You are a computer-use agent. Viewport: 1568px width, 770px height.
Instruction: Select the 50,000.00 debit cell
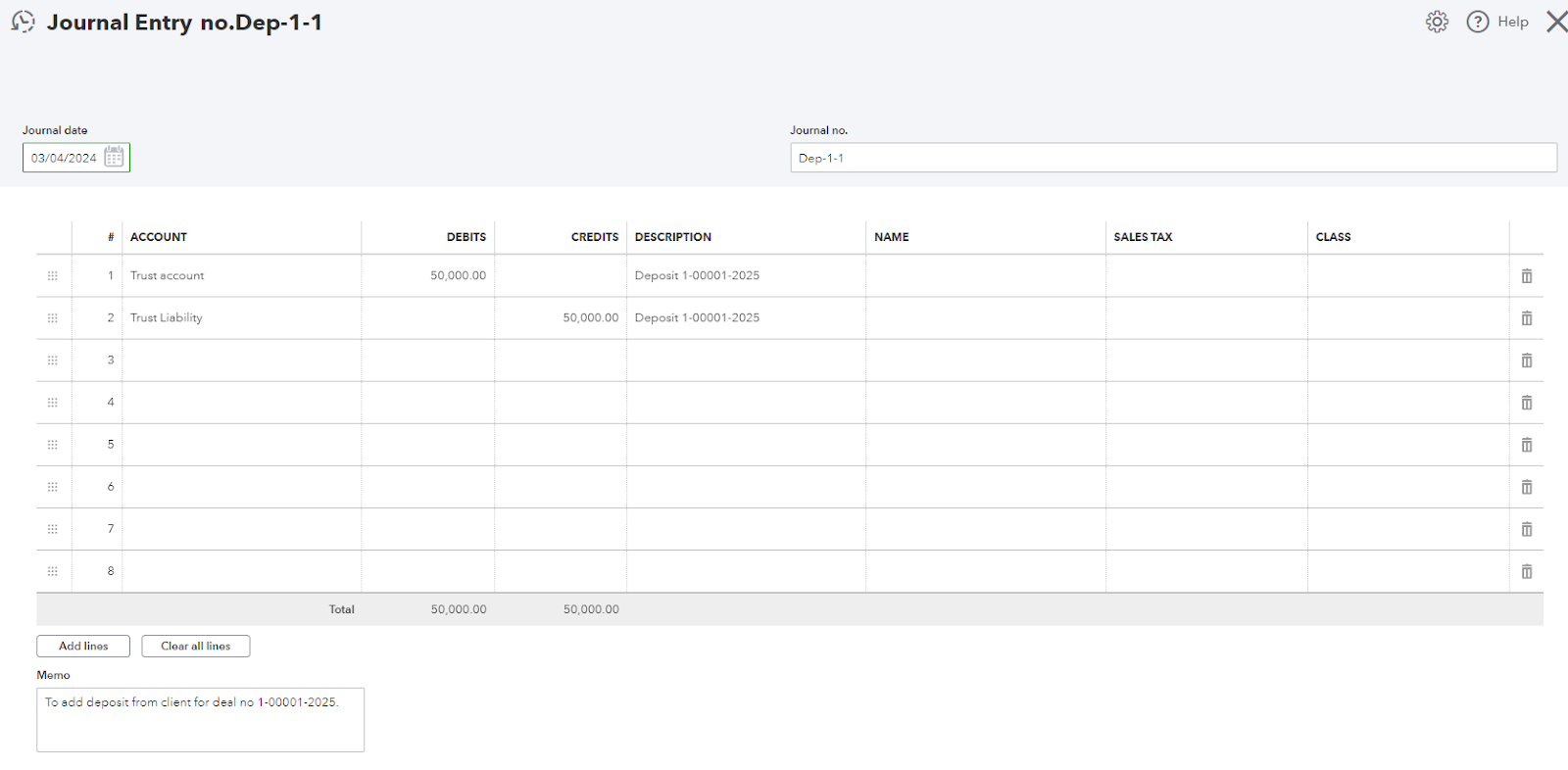point(427,276)
